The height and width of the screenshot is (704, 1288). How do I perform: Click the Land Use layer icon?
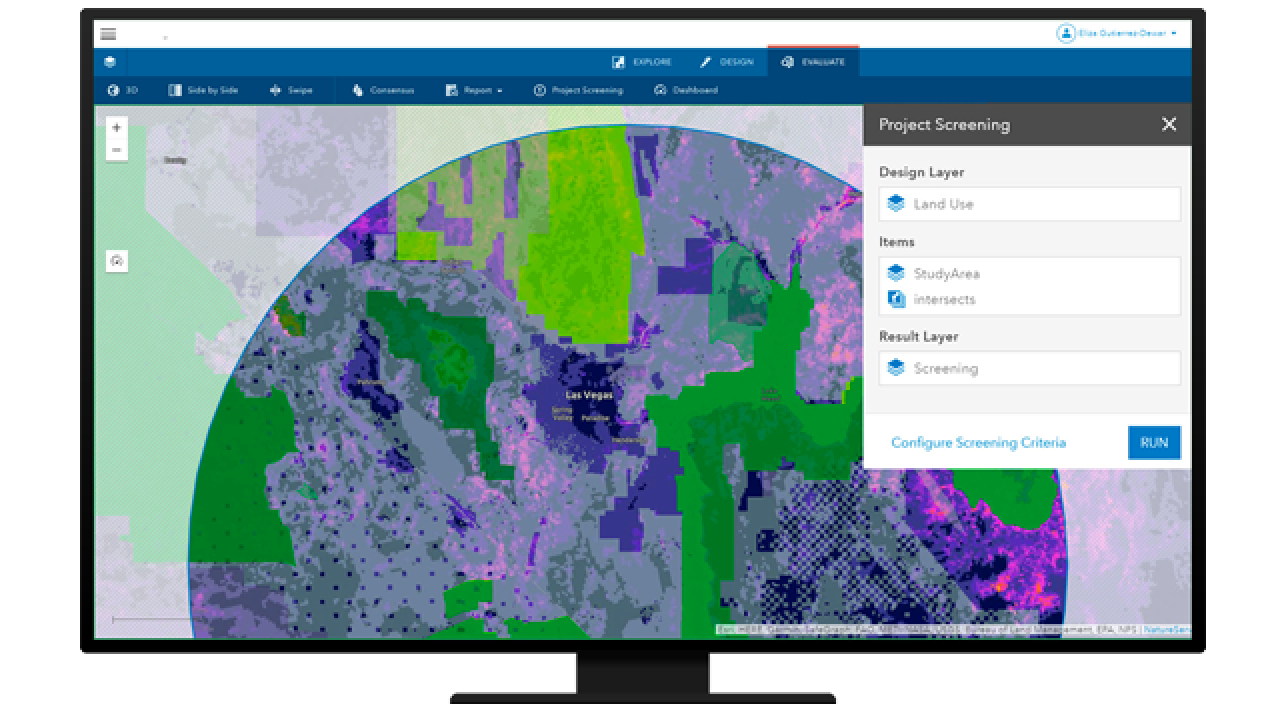(x=896, y=204)
